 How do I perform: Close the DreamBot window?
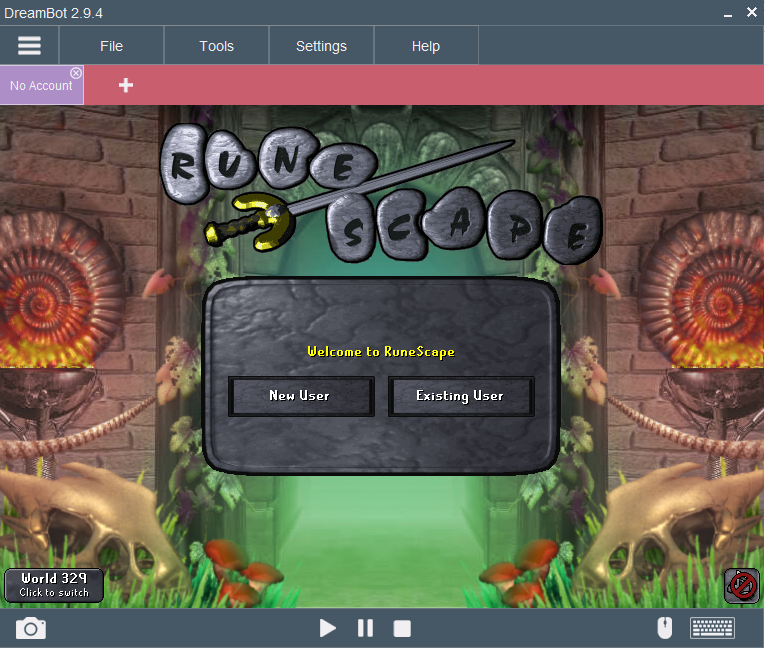pyautogui.click(x=752, y=12)
